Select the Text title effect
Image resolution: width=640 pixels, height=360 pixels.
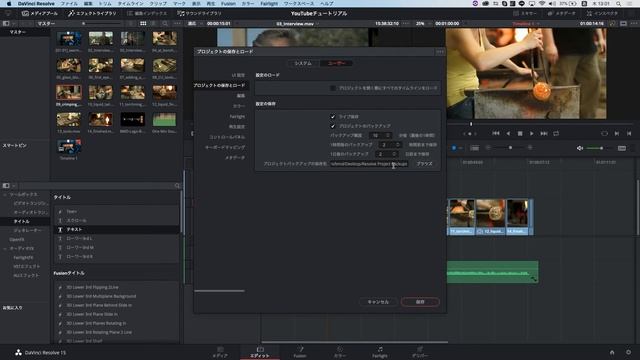click(116, 230)
